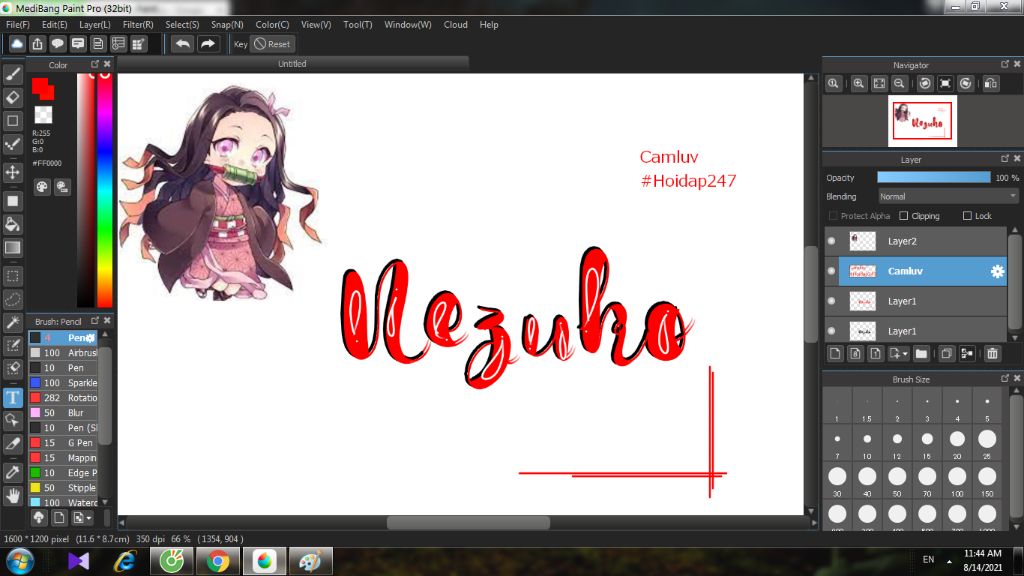Open the Filter menu
This screenshot has width=1024, height=576.
point(138,25)
